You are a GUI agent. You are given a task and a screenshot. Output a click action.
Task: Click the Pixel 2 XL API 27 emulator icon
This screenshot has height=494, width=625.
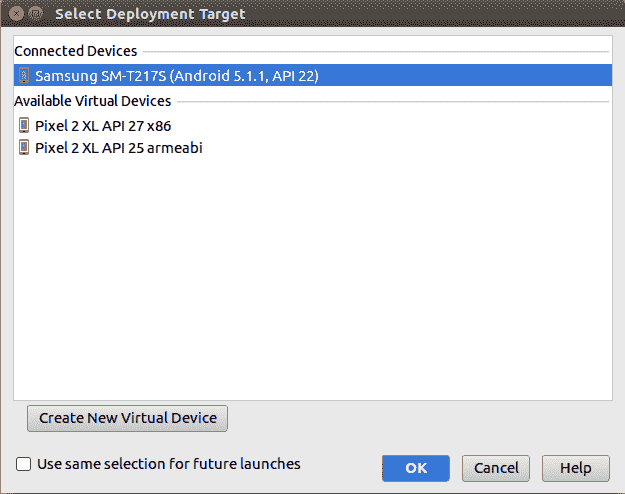tap(24, 125)
